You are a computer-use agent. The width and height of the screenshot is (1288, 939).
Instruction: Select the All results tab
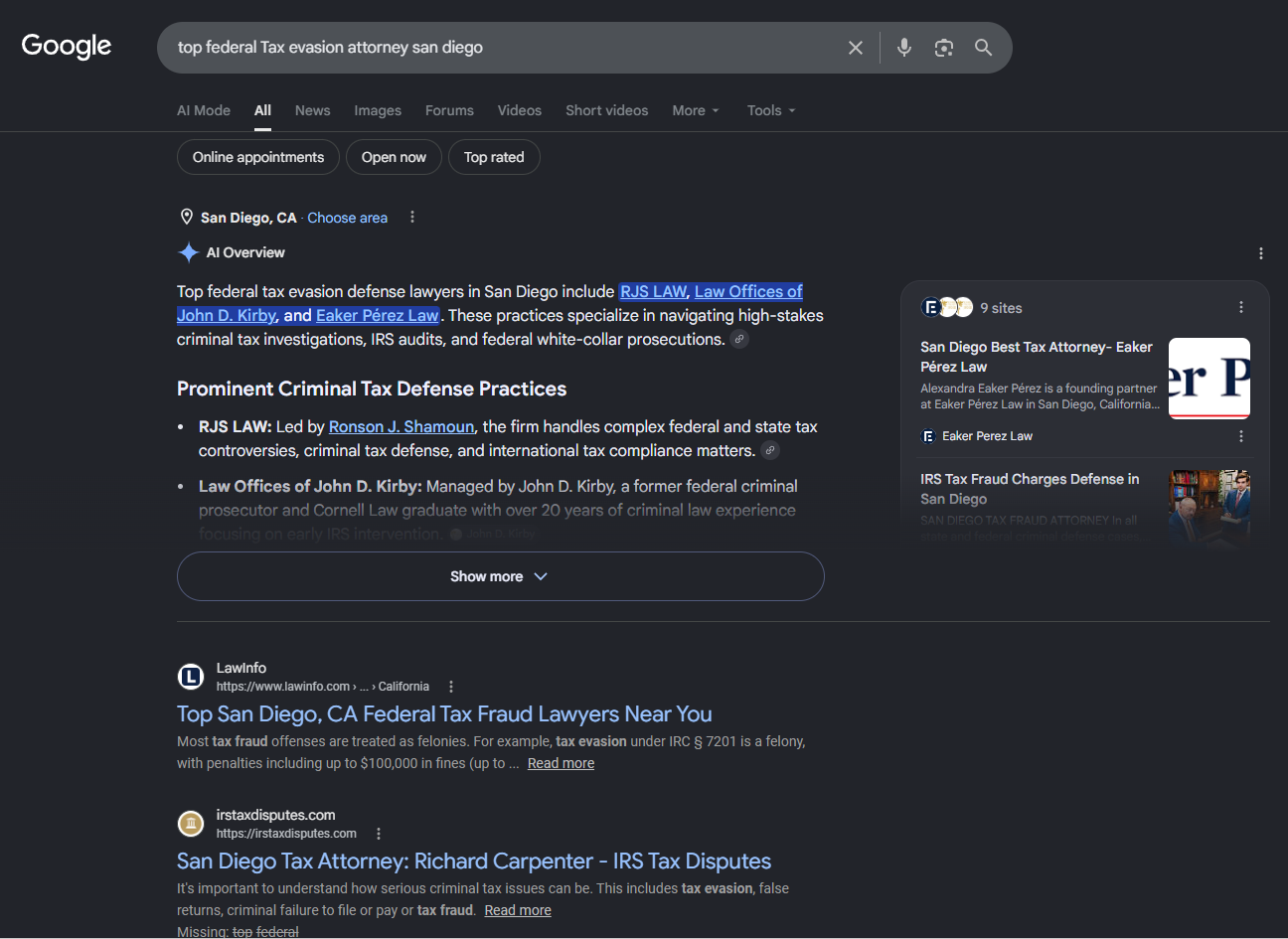click(262, 110)
